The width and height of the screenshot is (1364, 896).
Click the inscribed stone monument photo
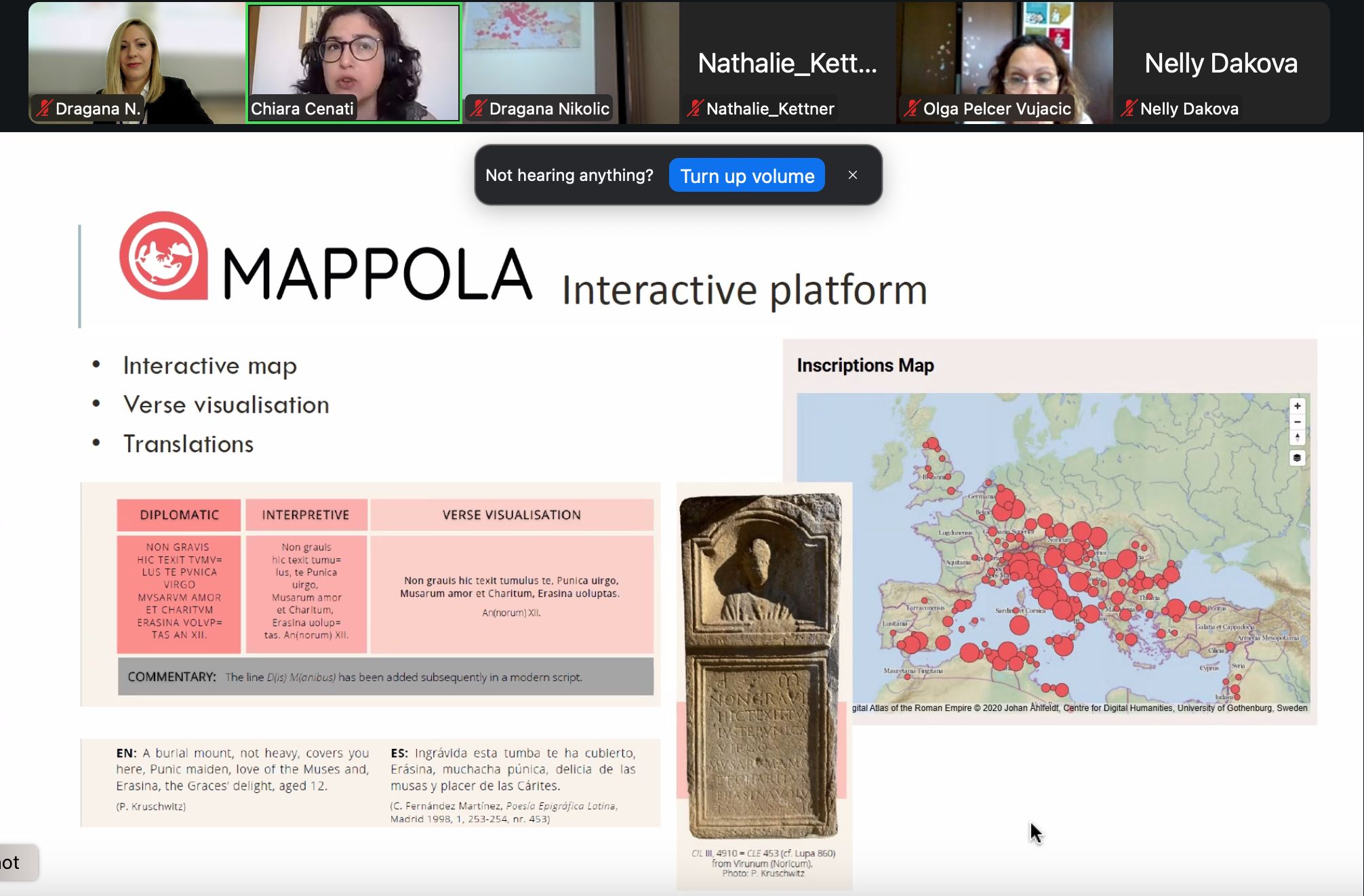762,666
